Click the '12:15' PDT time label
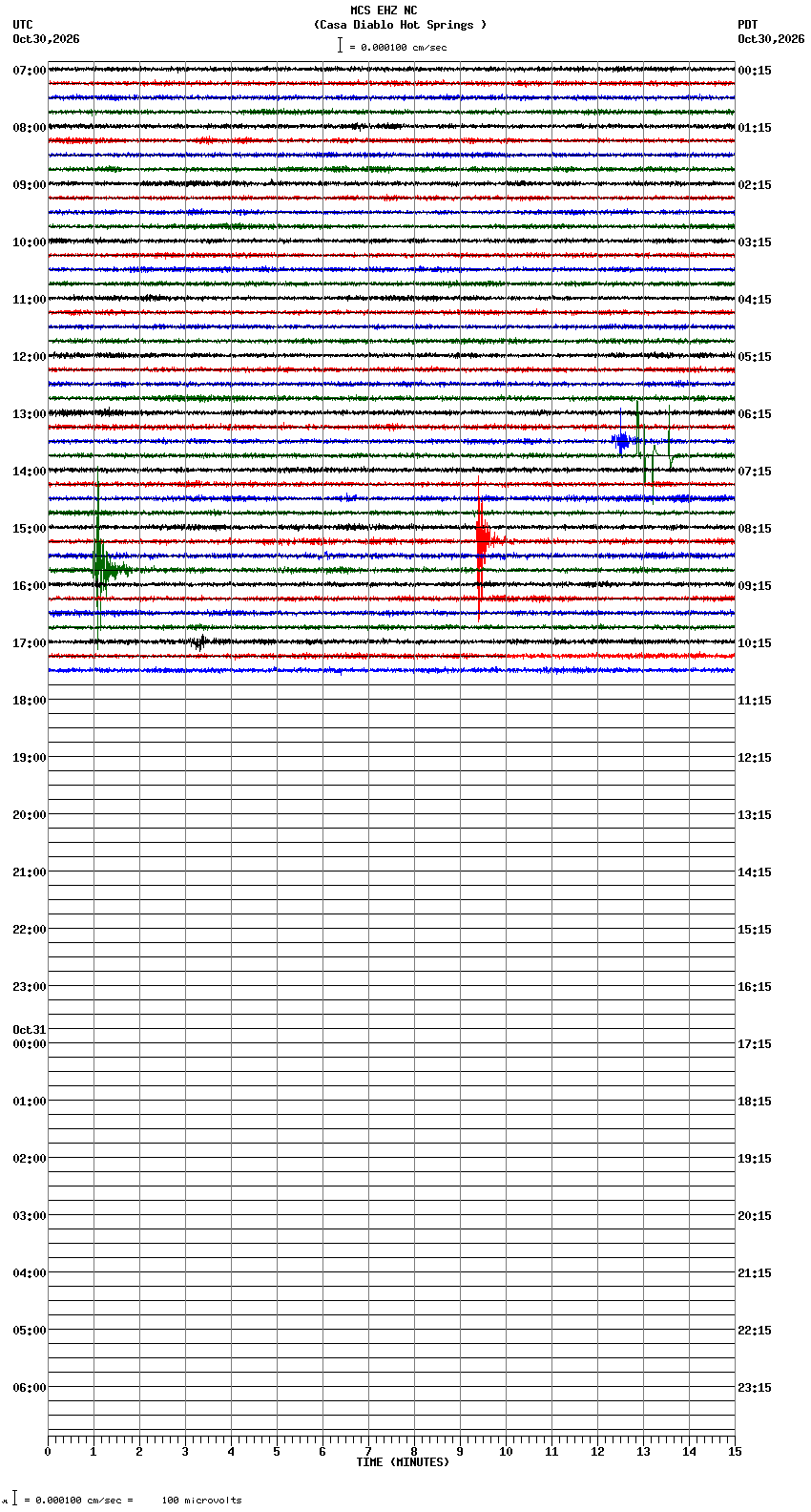Viewport: 811px width, 1512px height. pos(755,758)
